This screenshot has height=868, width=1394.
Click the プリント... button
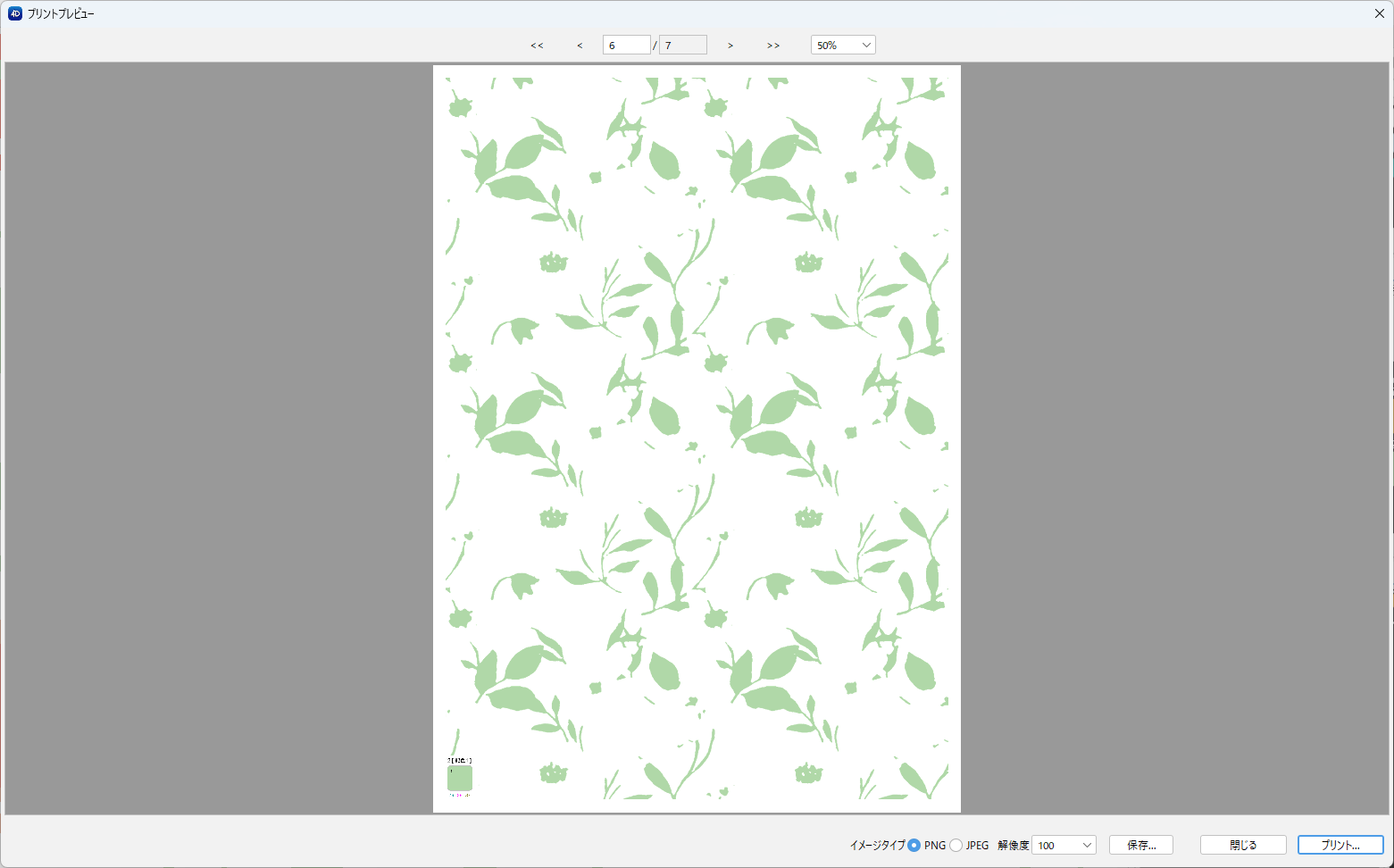[1340, 846]
